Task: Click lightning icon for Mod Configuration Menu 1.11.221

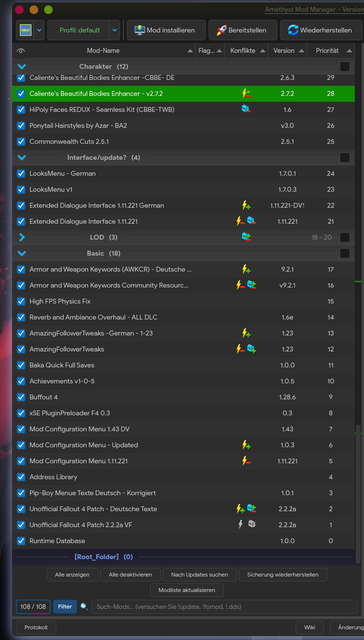Action: pyautogui.click(x=246, y=461)
